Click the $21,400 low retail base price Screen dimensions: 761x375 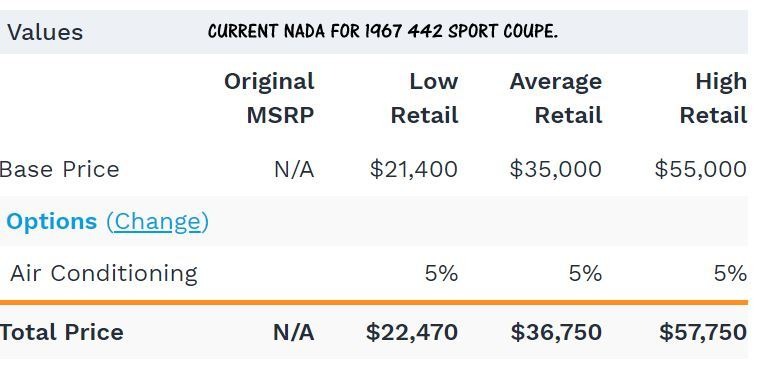[x=414, y=169]
